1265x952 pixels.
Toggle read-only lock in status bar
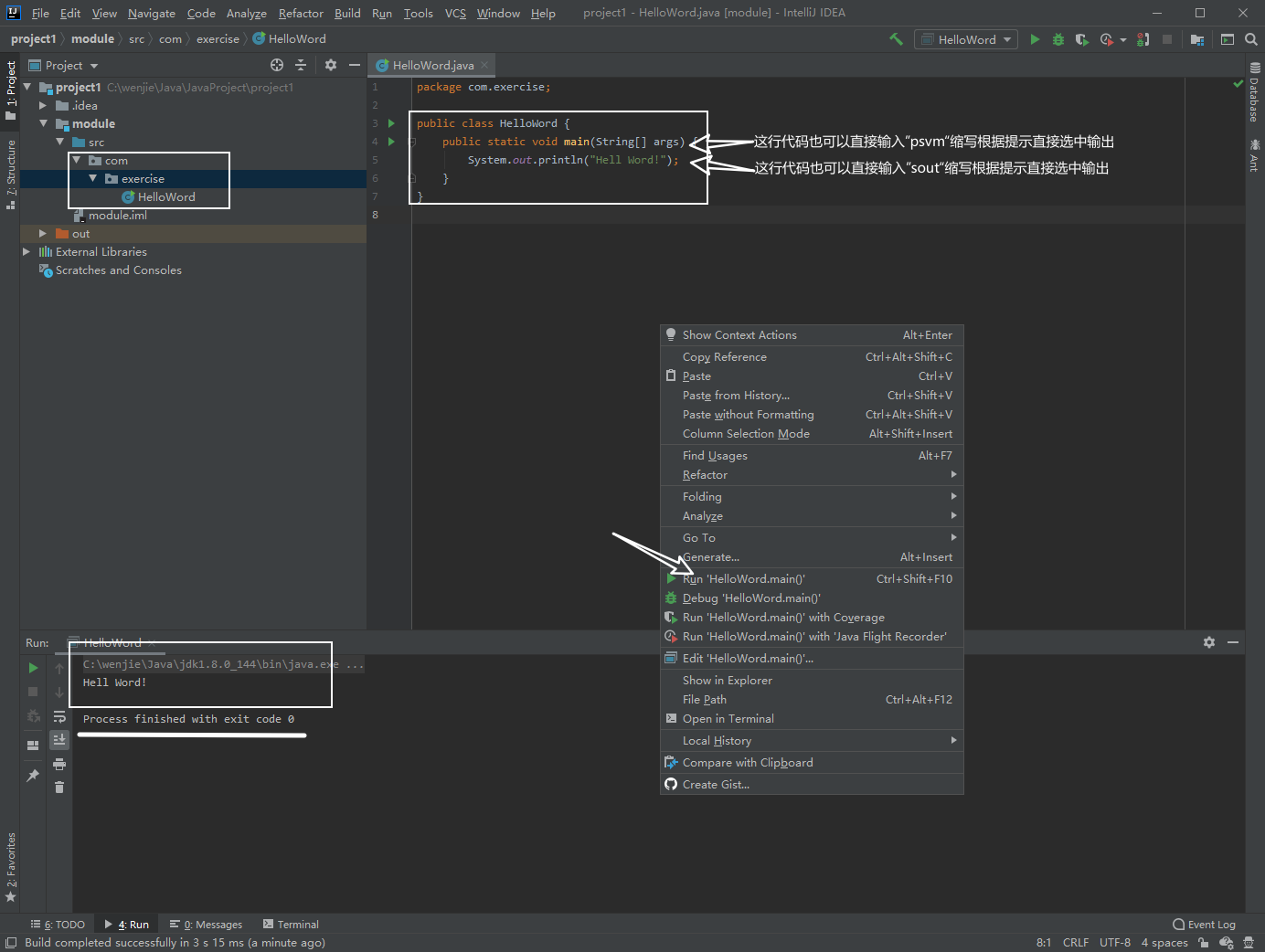point(1204,943)
